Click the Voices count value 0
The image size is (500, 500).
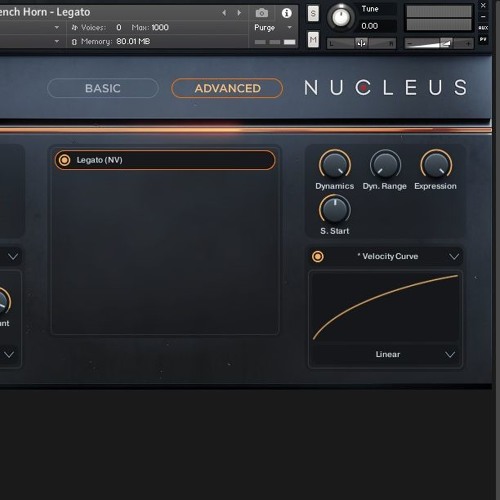(x=119, y=27)
